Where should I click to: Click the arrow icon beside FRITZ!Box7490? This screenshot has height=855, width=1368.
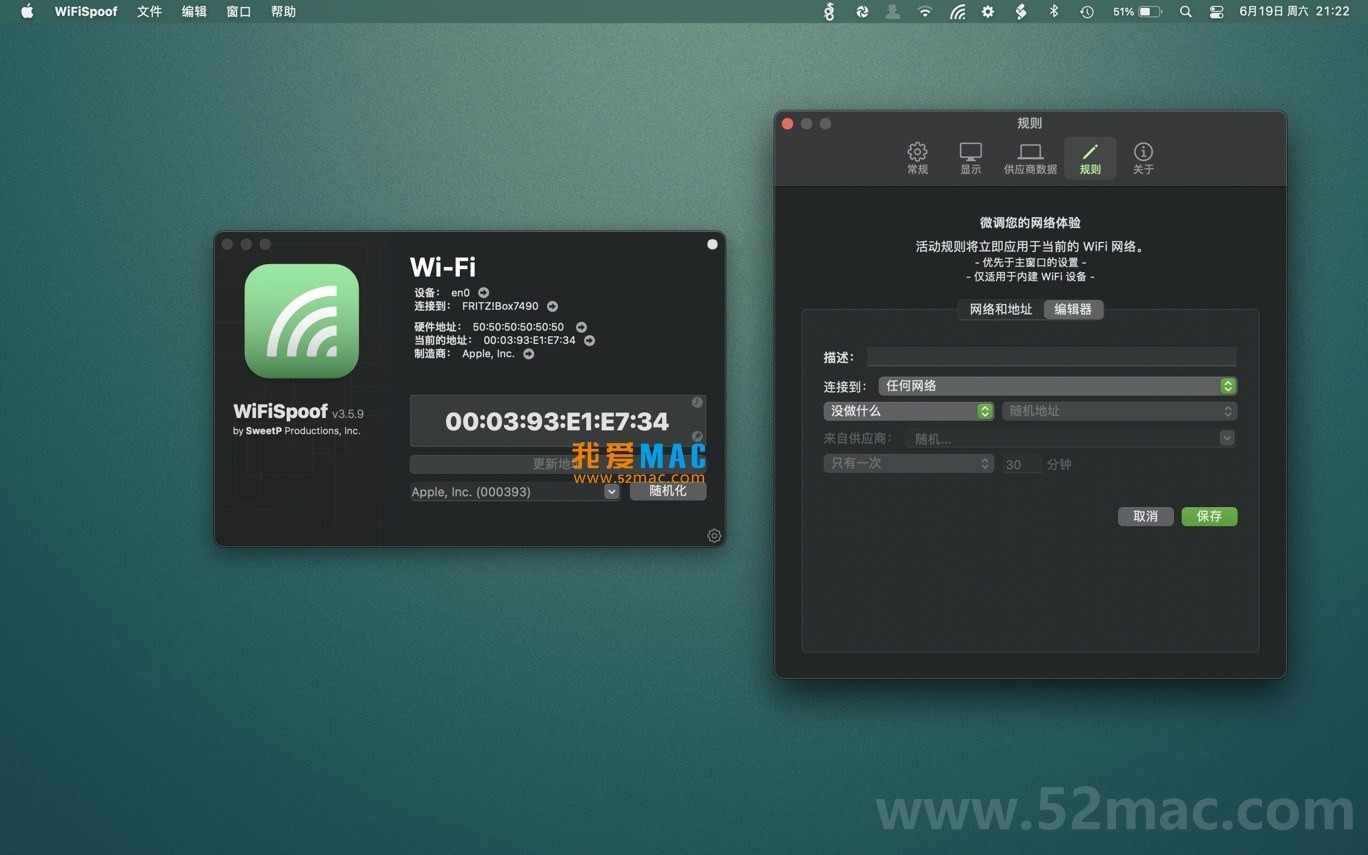(x=552, y=306)
